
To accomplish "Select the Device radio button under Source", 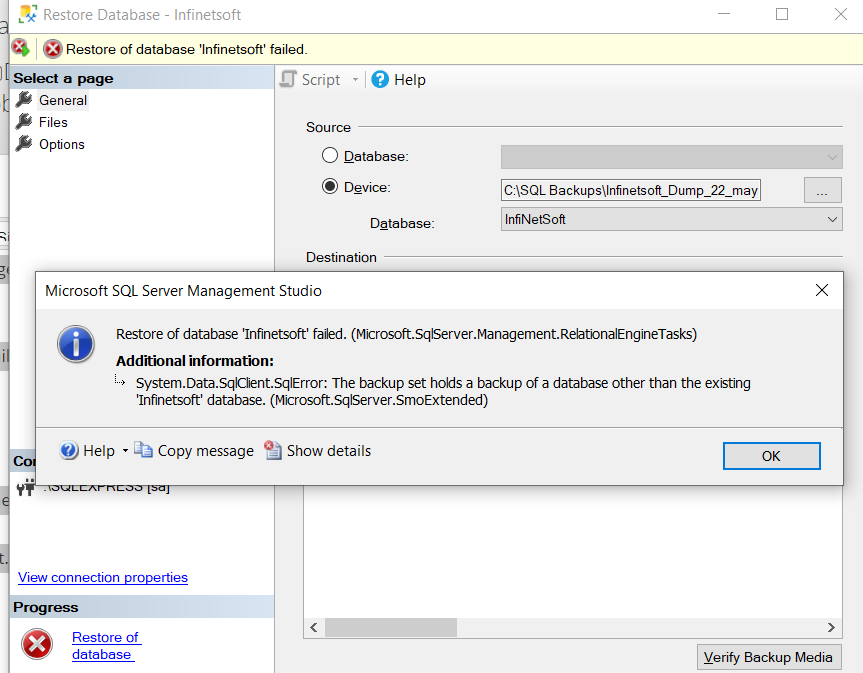I will pos(331,187).
